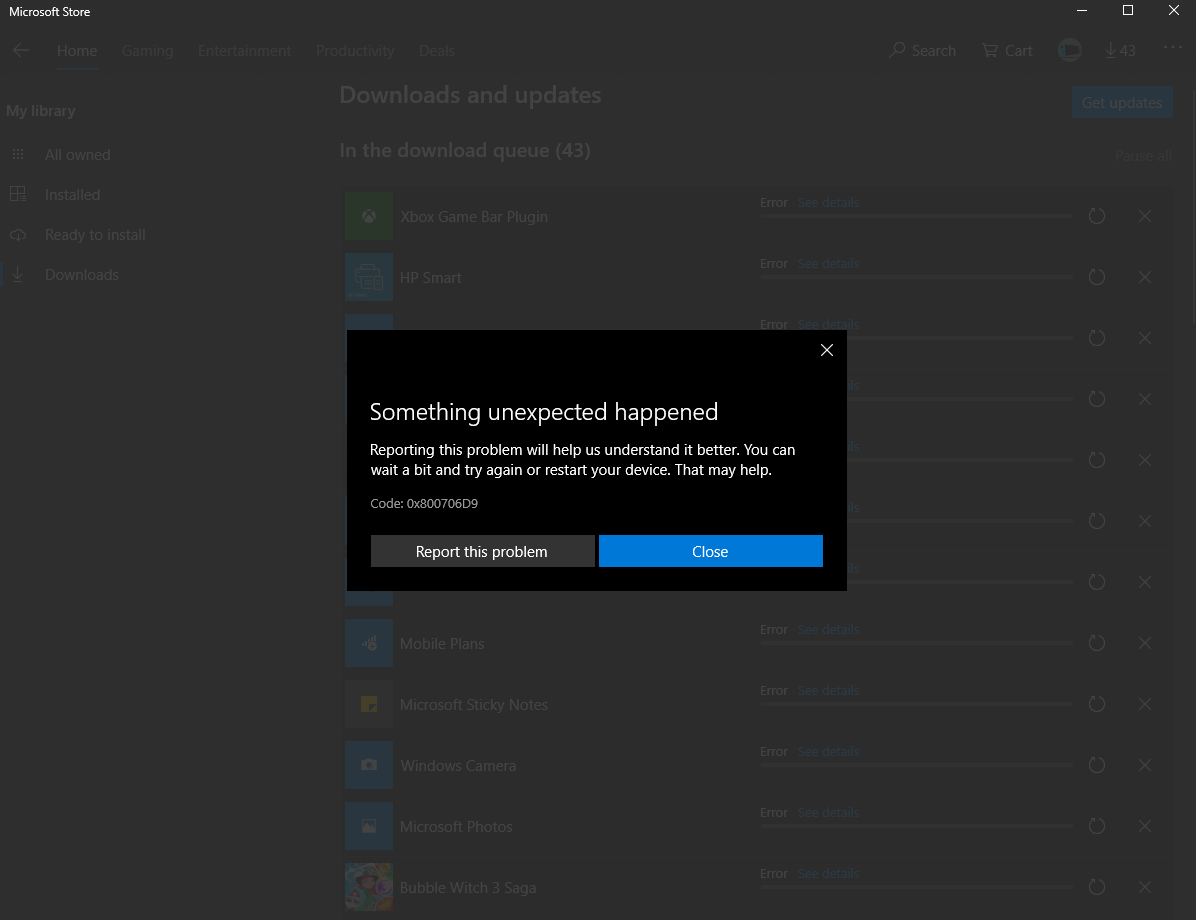Open Xbox Game Bar Plugin app icon
1196x920 pixels.
pyautogui.click(x=369, y=216)
